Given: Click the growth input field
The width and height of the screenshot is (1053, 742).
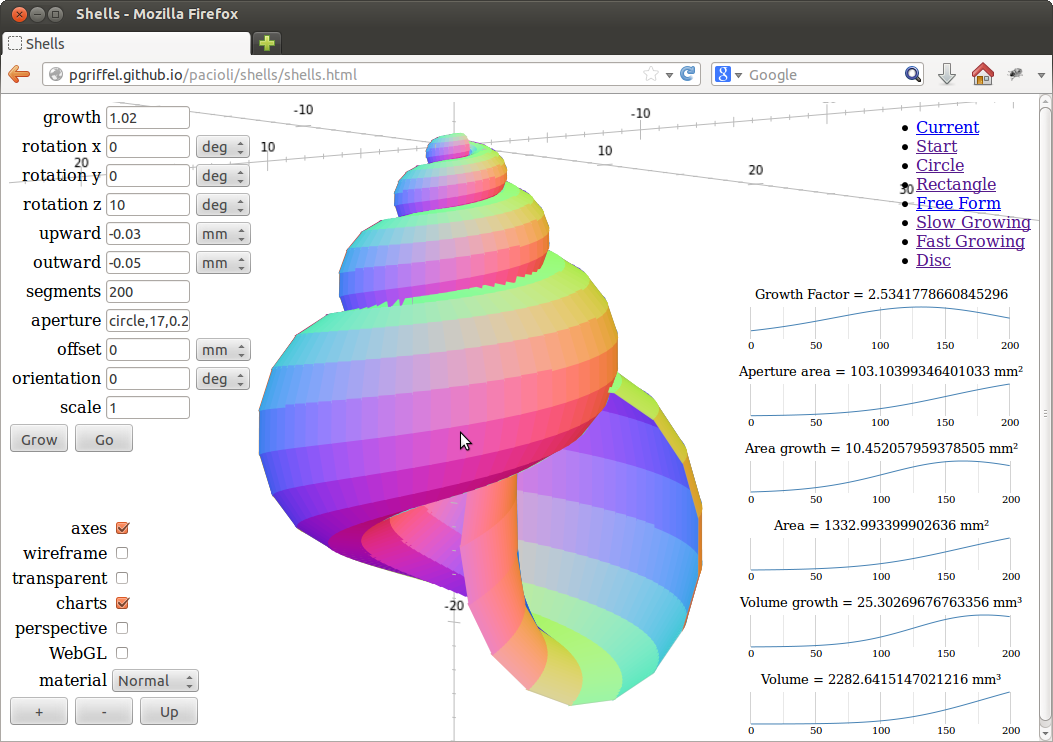Looking at the screenshot, I should click(147, 117).
